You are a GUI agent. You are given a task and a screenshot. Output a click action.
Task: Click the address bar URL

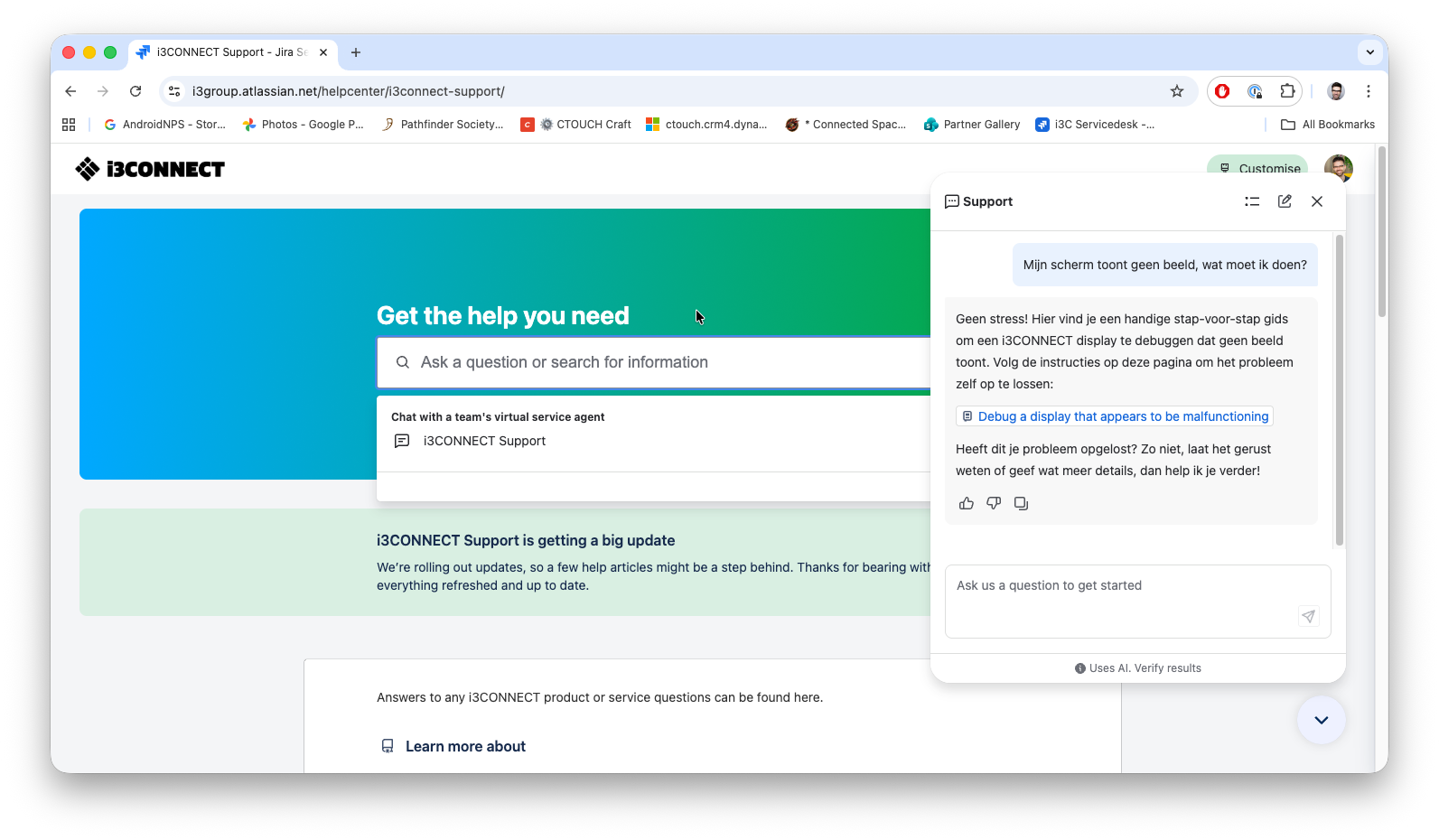(348, 91)
